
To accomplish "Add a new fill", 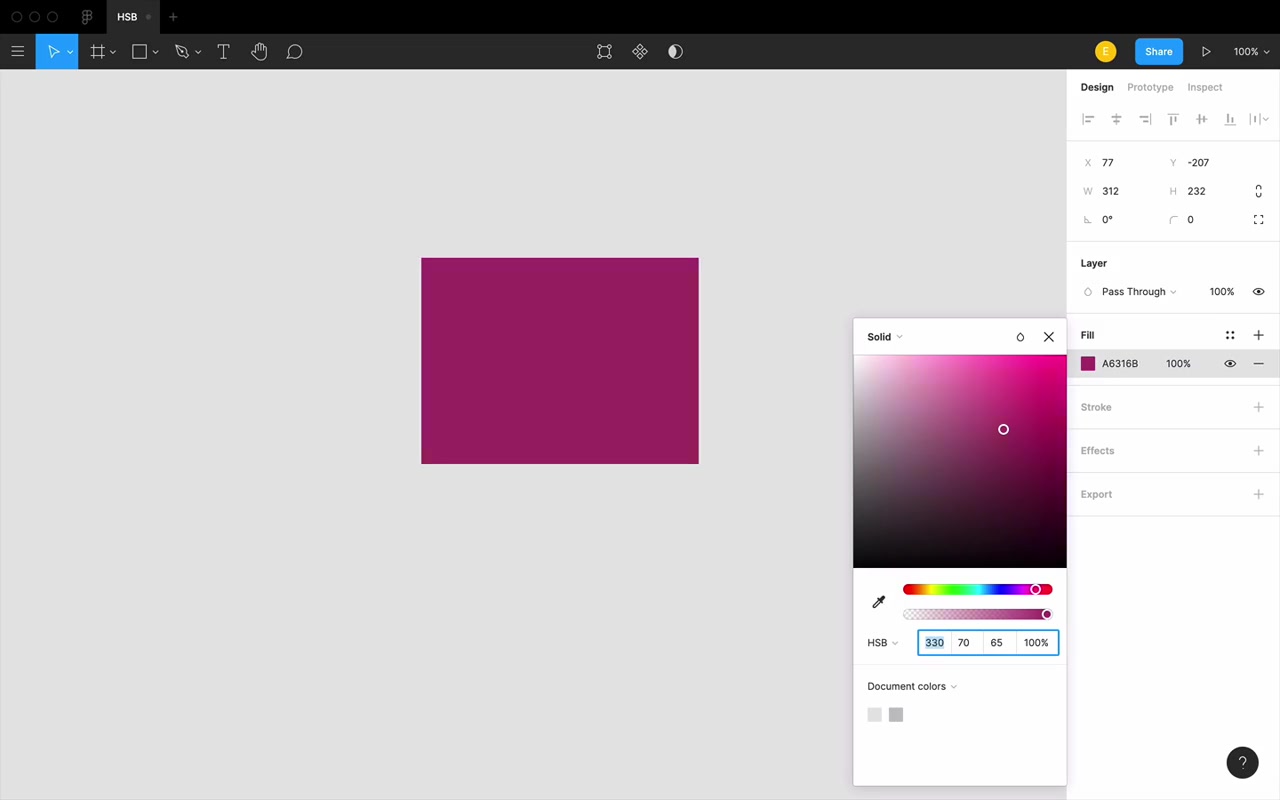I will point(1258,335).
